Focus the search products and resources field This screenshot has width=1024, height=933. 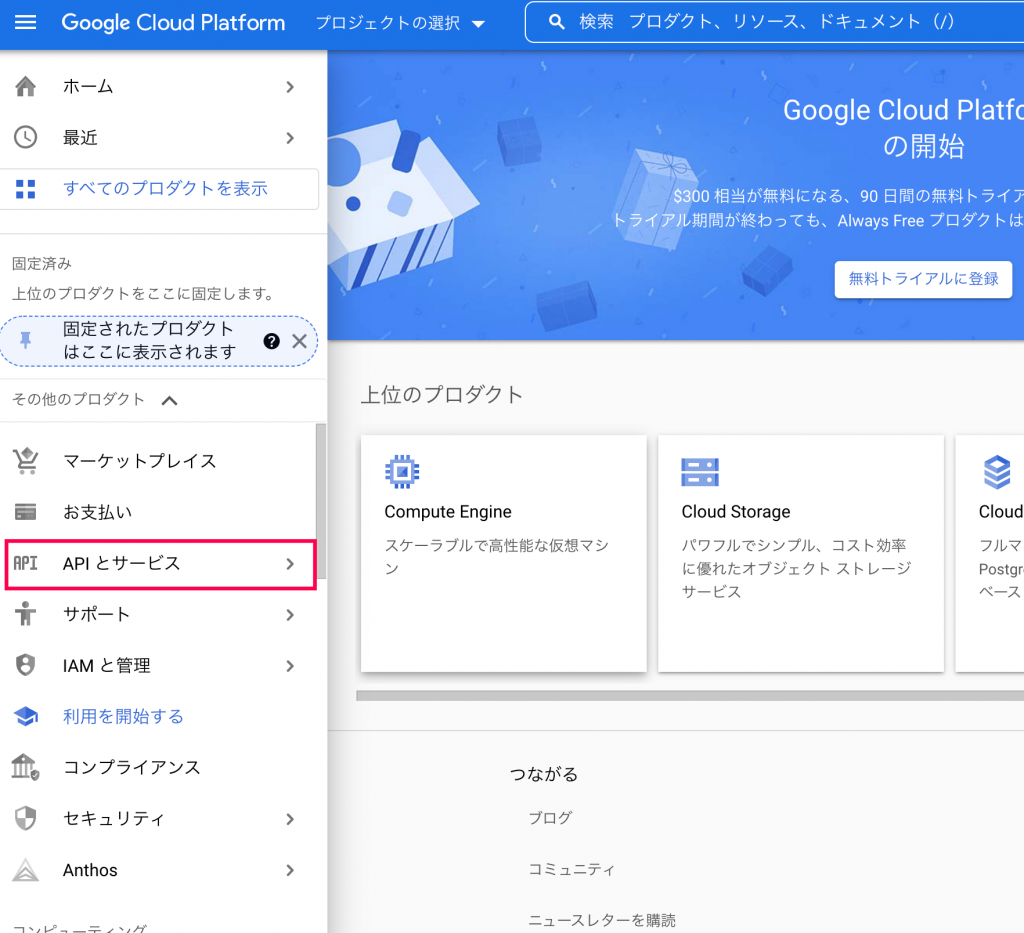tap(775, 22)
